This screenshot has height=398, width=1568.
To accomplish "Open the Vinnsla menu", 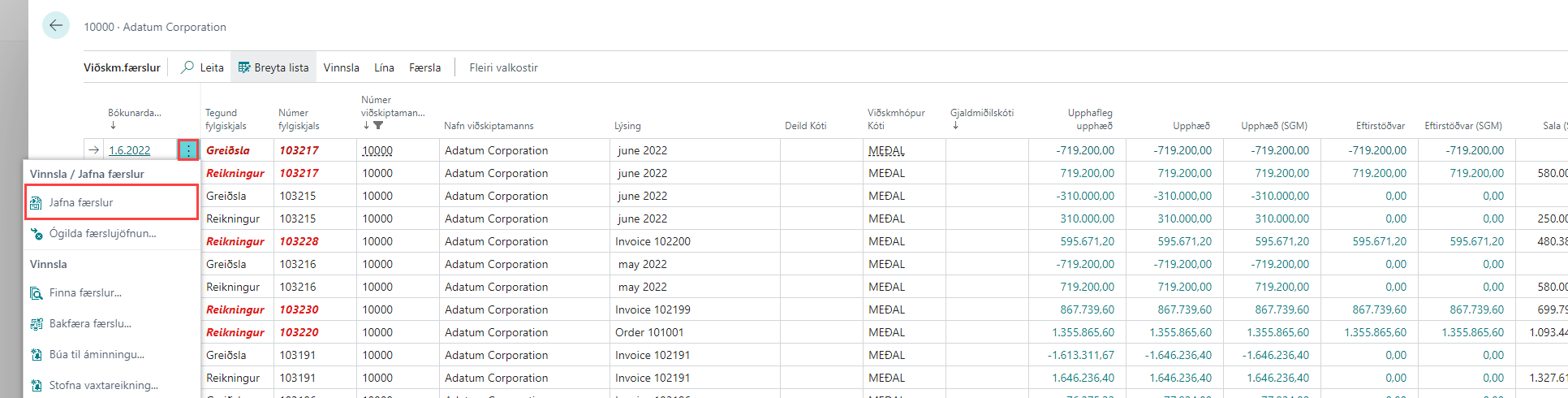I will coord(341,67).
